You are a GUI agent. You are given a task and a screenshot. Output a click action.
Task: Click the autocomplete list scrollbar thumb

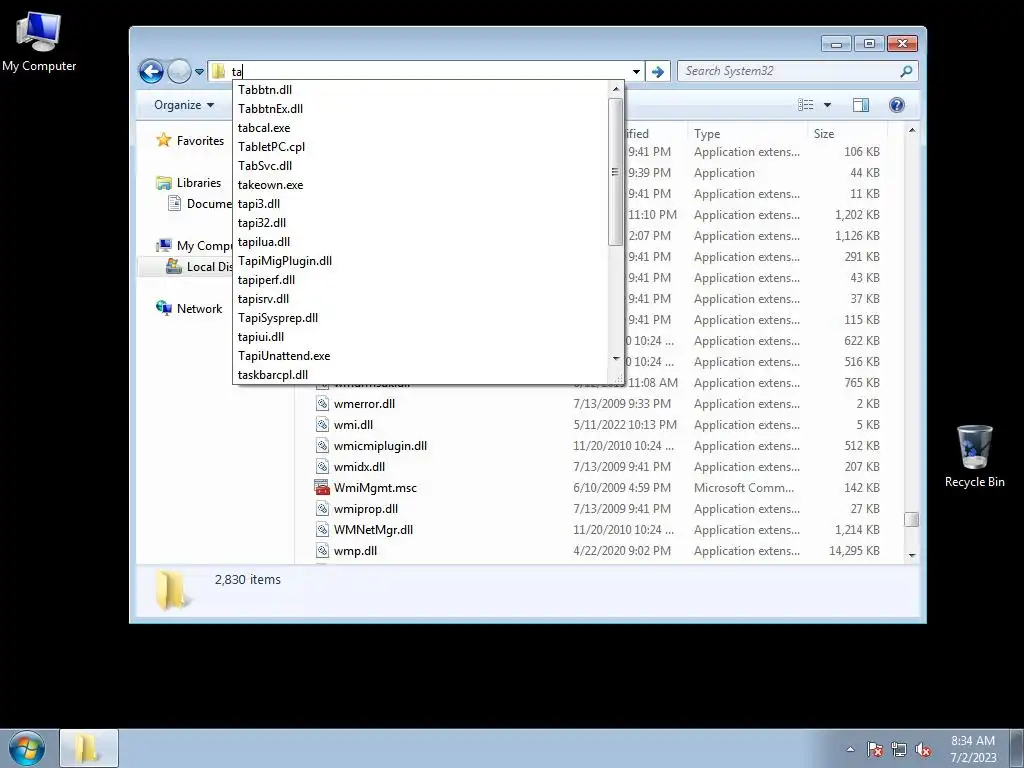pyautogui.click(x=615, y=172)
